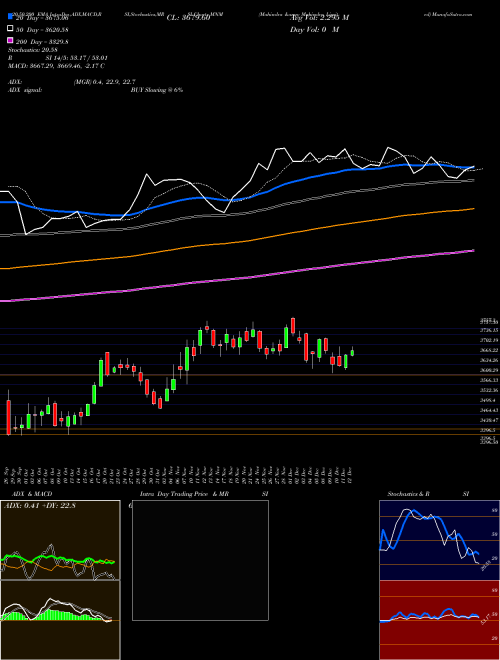The height and width of the screenshot is (660, 500).
Task: Click the magenta 200 Day EMA legend swatch
Action: pyautogui.click(x=10, y=41)
